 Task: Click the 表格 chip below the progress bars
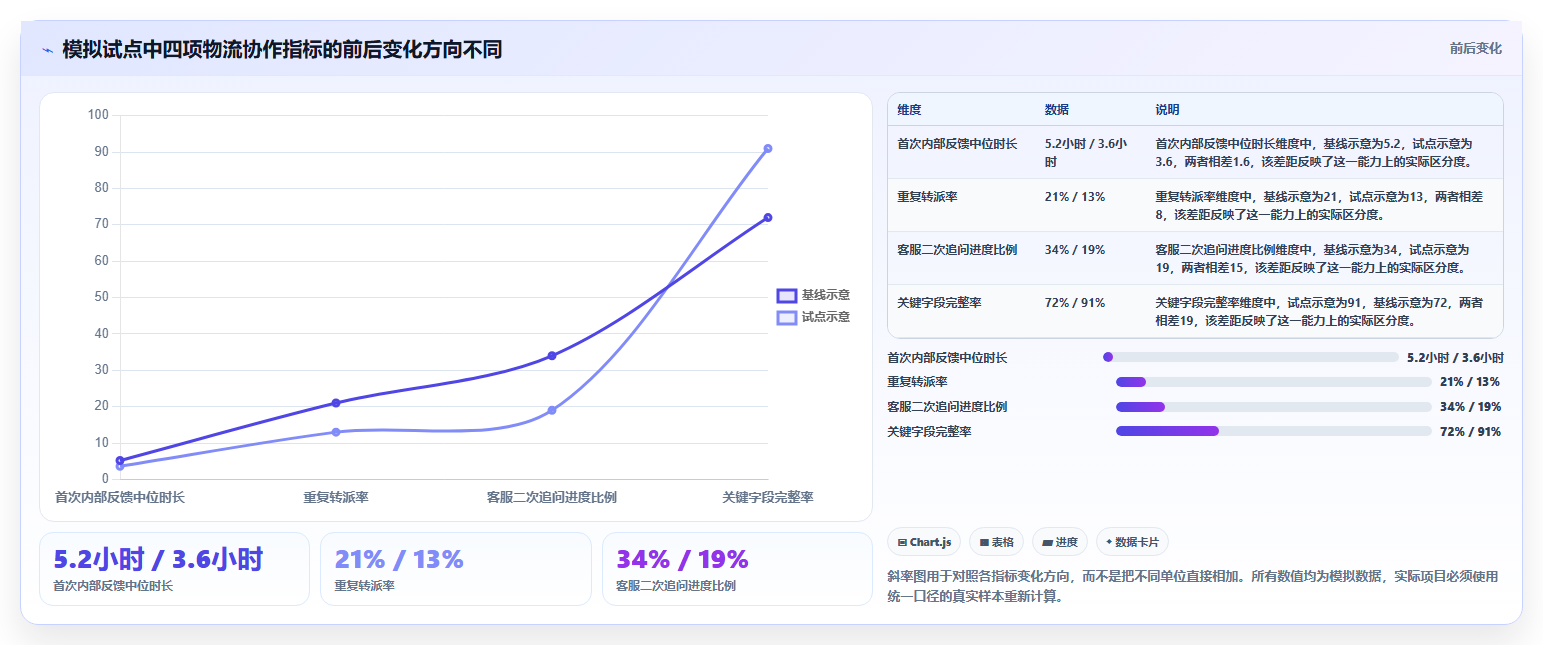point(996,542)
